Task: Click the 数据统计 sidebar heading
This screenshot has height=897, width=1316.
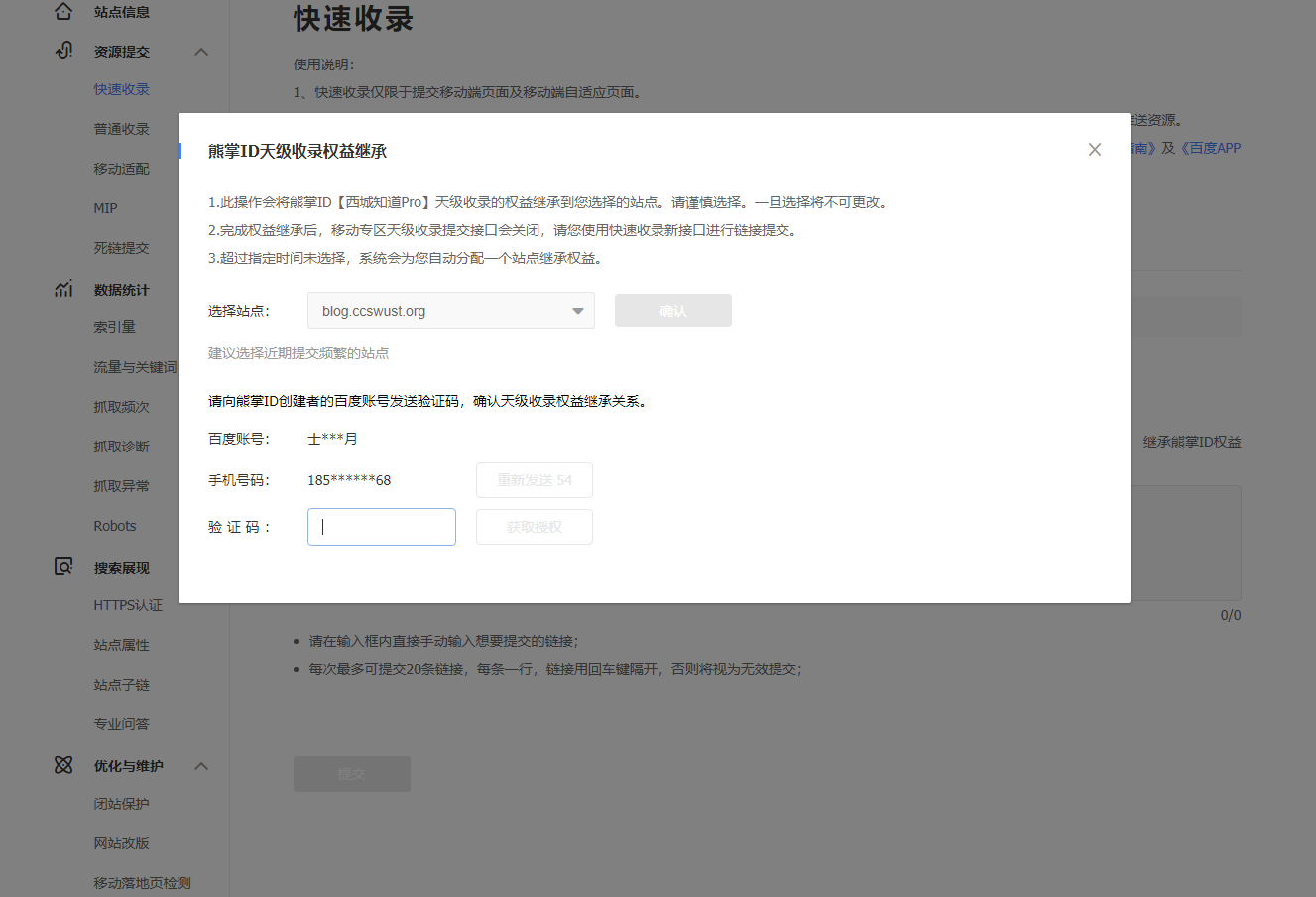Action: [122, 290]
